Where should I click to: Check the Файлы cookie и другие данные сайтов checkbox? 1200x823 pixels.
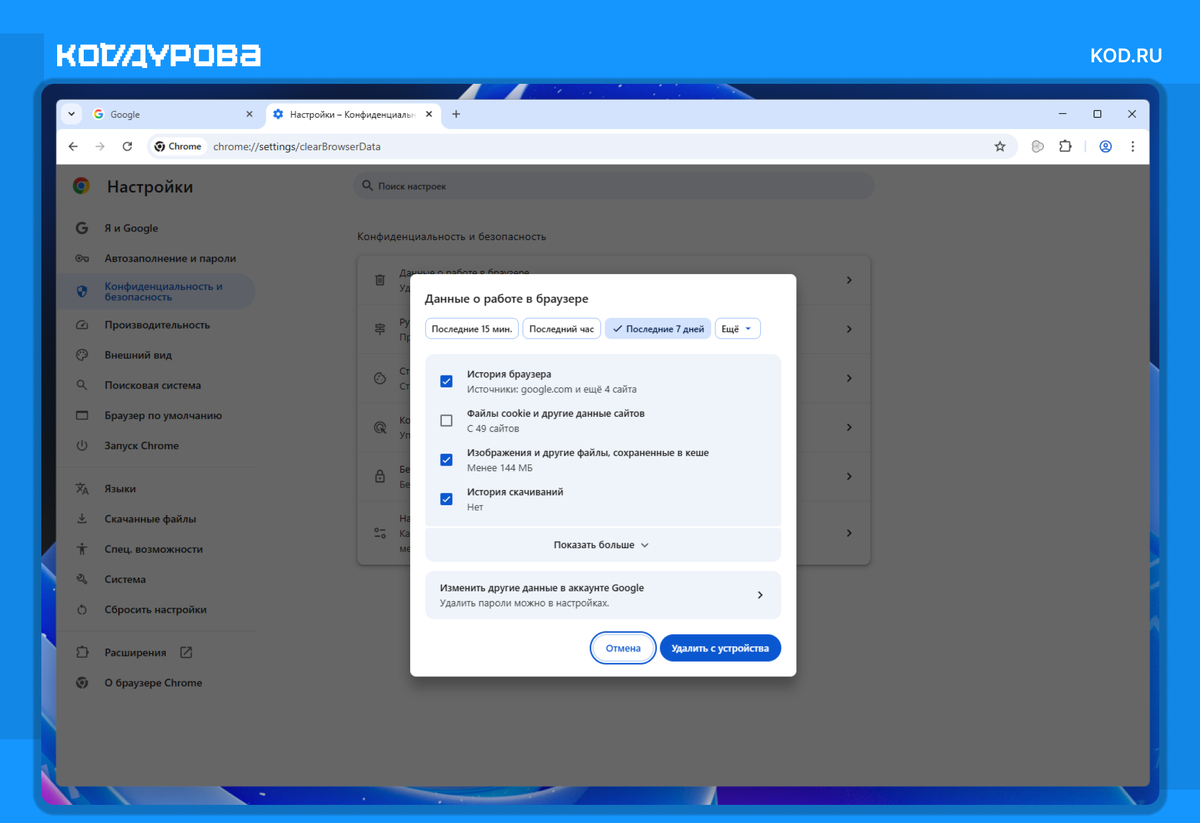[x=446, y=420]
